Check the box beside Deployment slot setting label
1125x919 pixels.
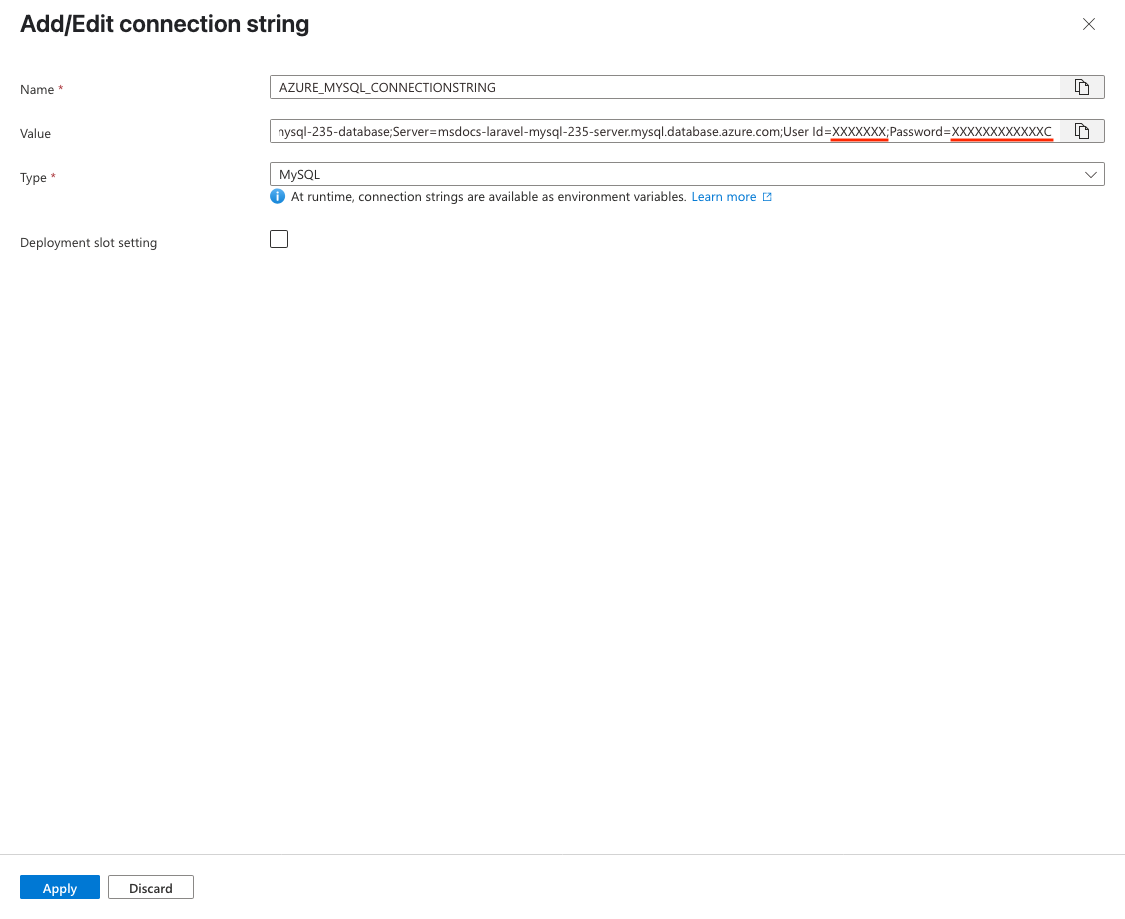click(278, 239)
